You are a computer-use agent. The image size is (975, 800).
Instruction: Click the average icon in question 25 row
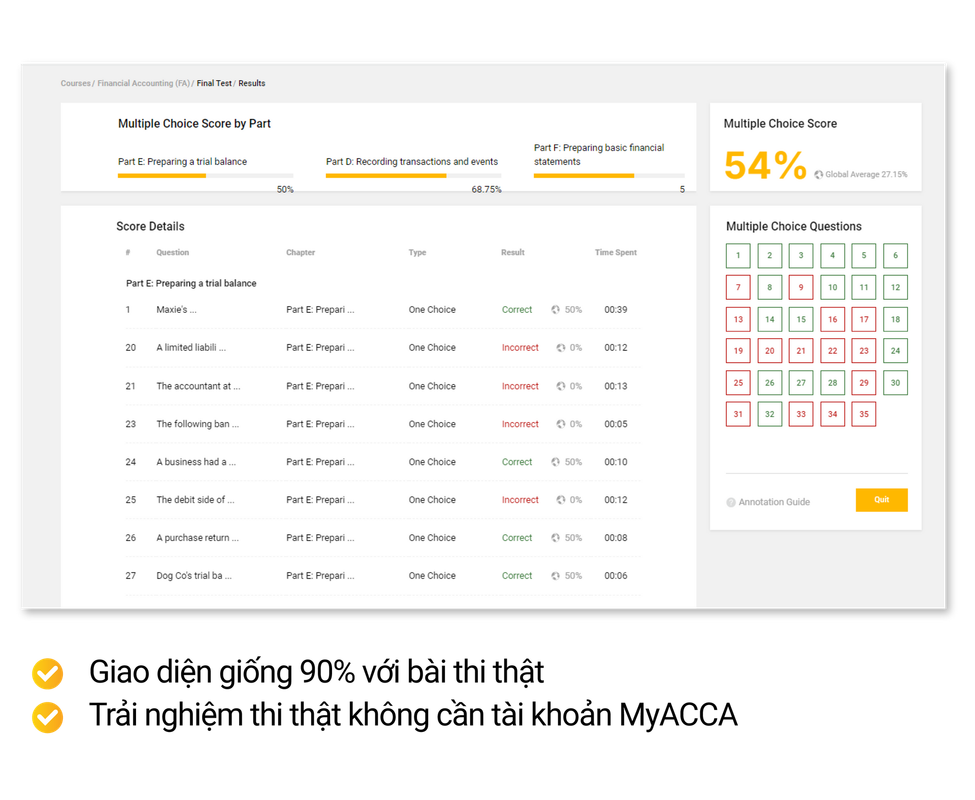pos(561,500)
